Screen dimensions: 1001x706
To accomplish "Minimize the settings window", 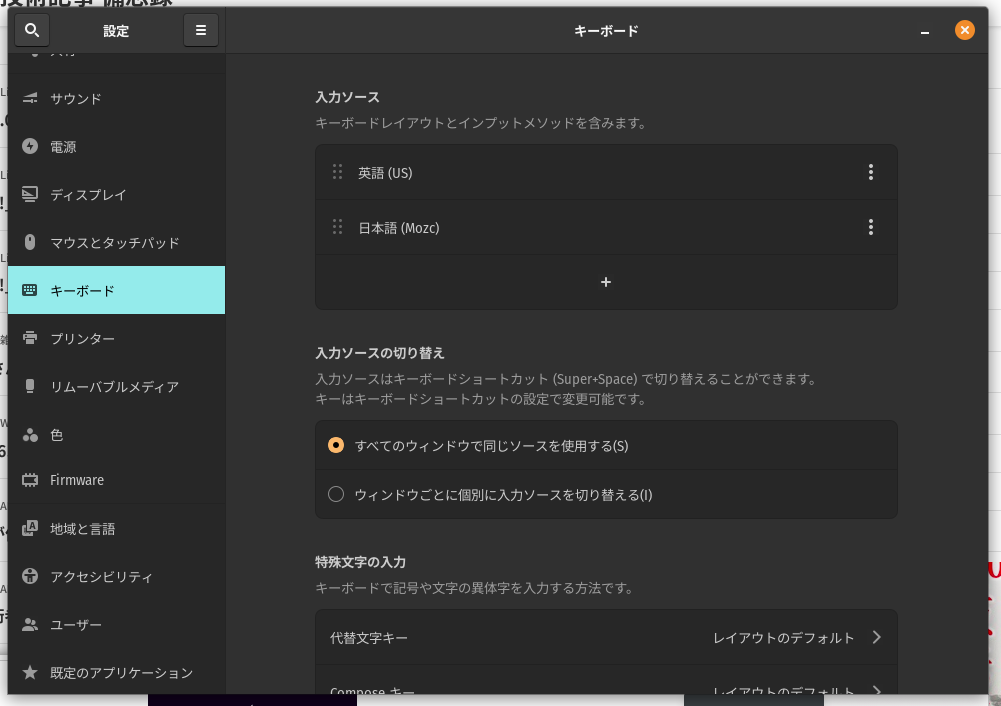I will (x=926, y=31).
